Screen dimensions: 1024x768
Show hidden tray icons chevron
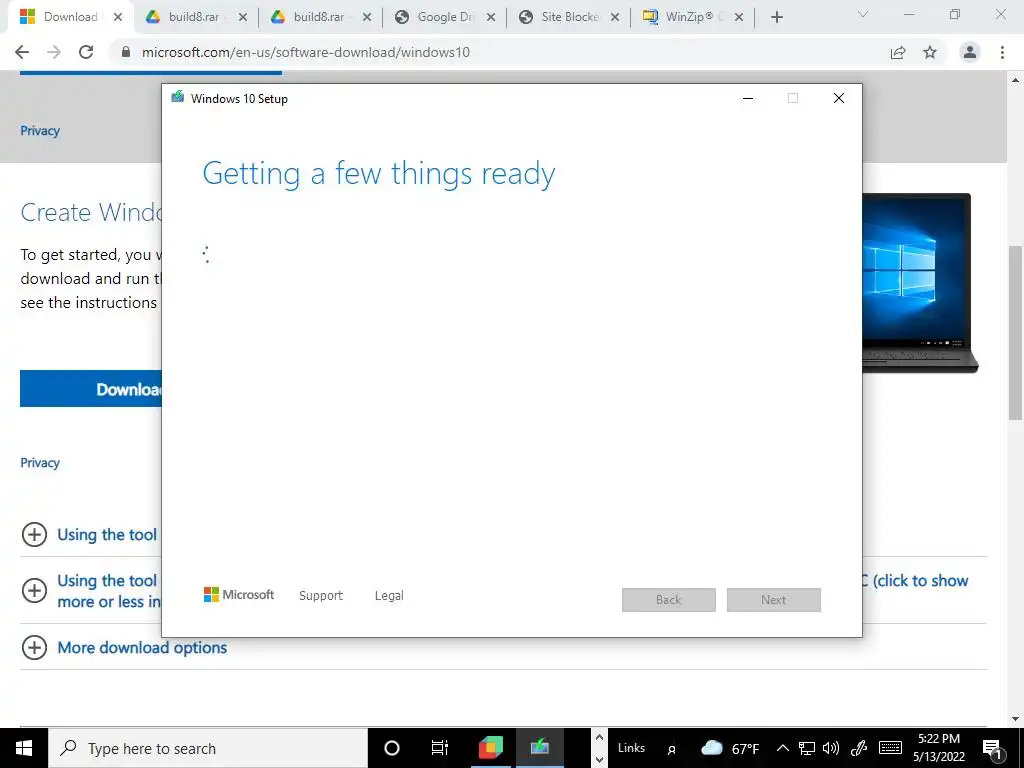pos(783,748)
